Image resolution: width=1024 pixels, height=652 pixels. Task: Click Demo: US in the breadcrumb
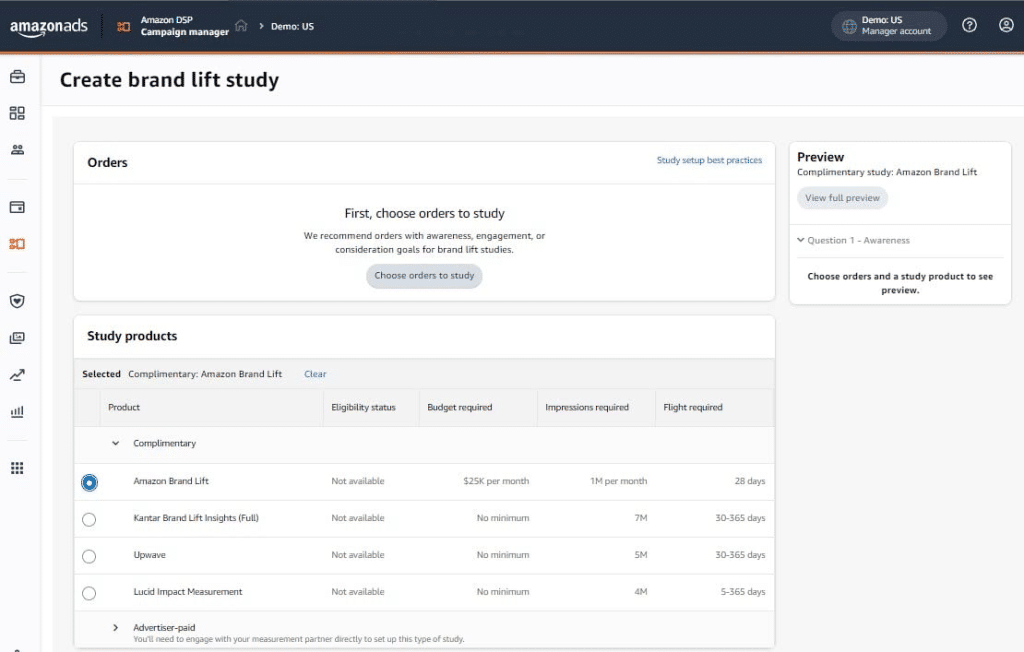(x=293, y=27)
